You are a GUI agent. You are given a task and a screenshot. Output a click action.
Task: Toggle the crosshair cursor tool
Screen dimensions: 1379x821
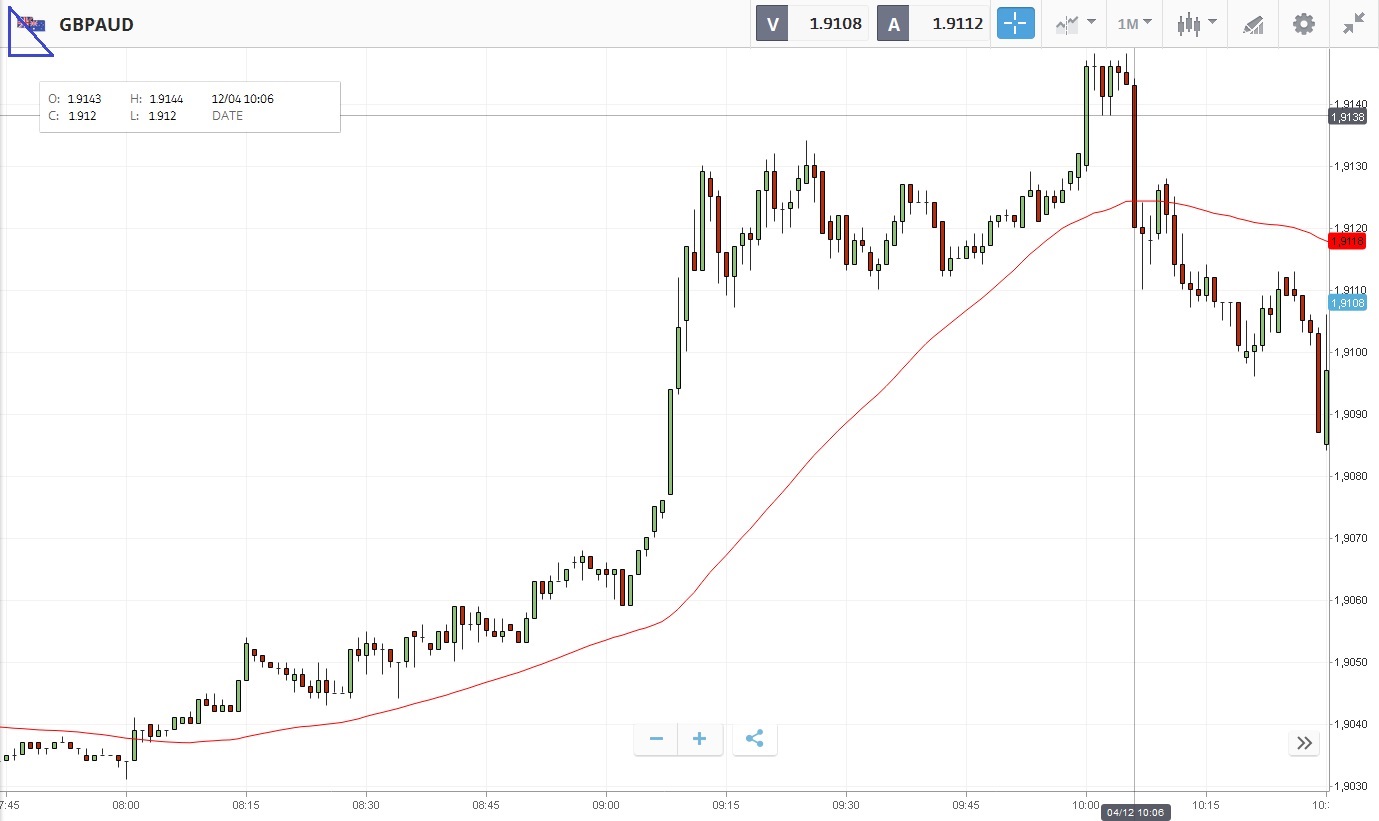1015,24
